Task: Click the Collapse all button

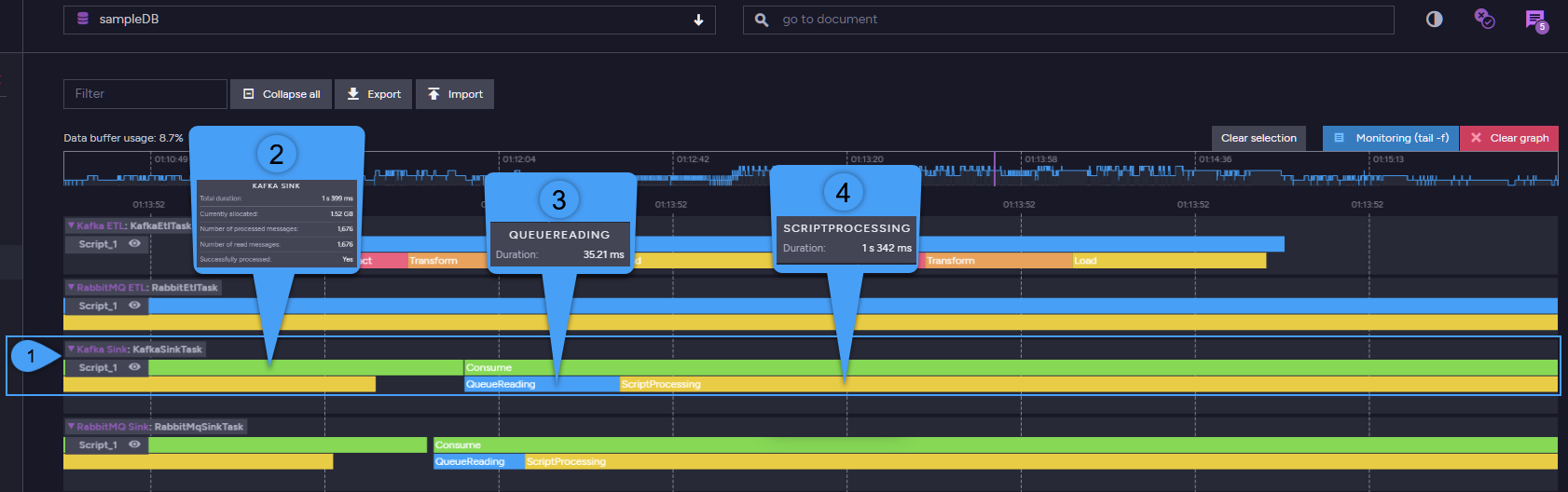Action: tap(281, 94)
